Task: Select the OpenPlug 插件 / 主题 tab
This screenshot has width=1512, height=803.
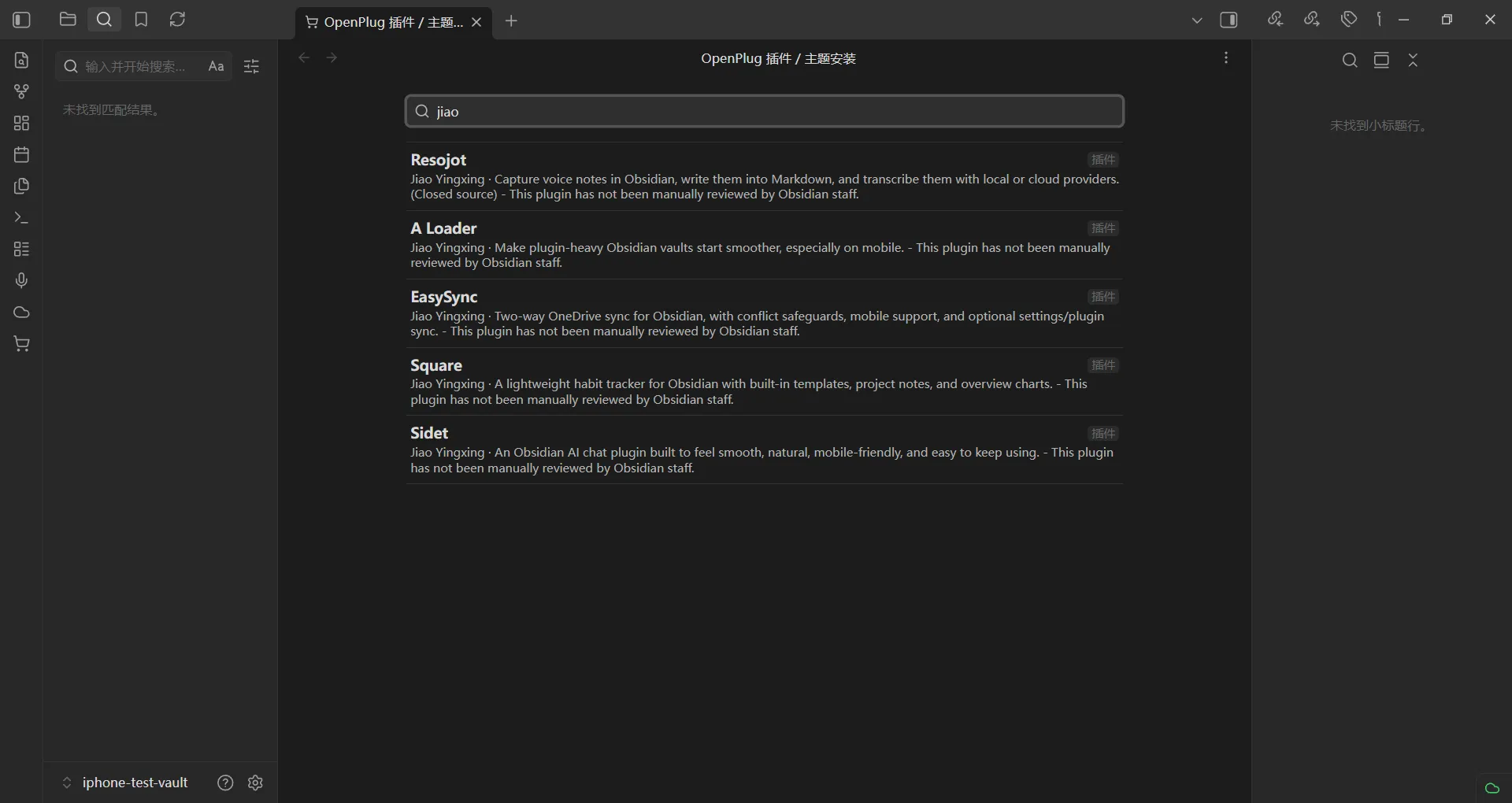Action: (x=384, y=22)
